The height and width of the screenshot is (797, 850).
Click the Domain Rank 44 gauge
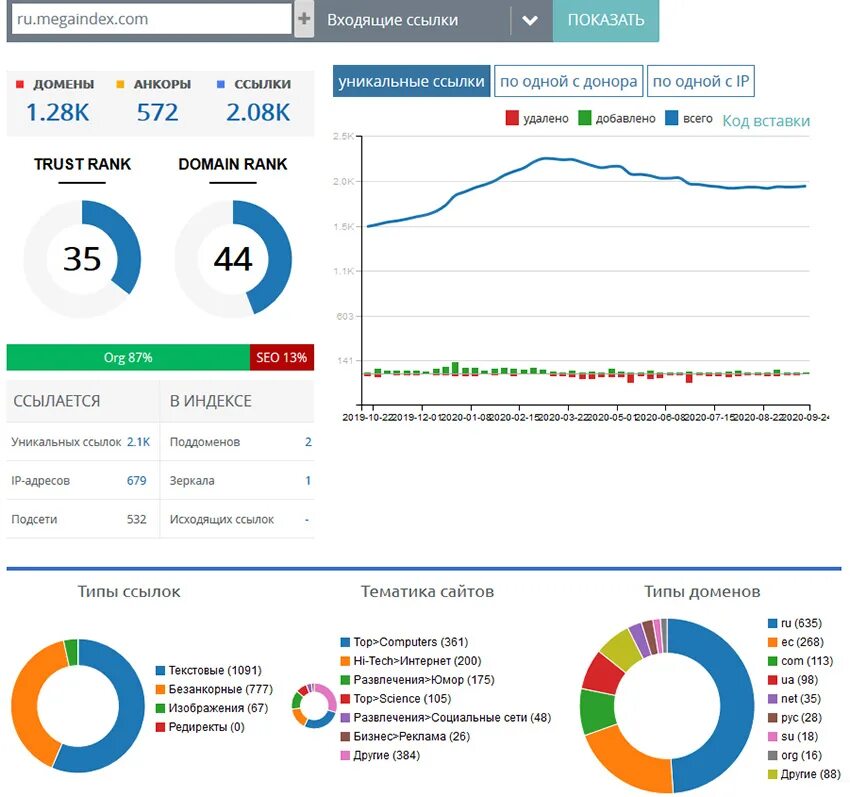point(233,259)
